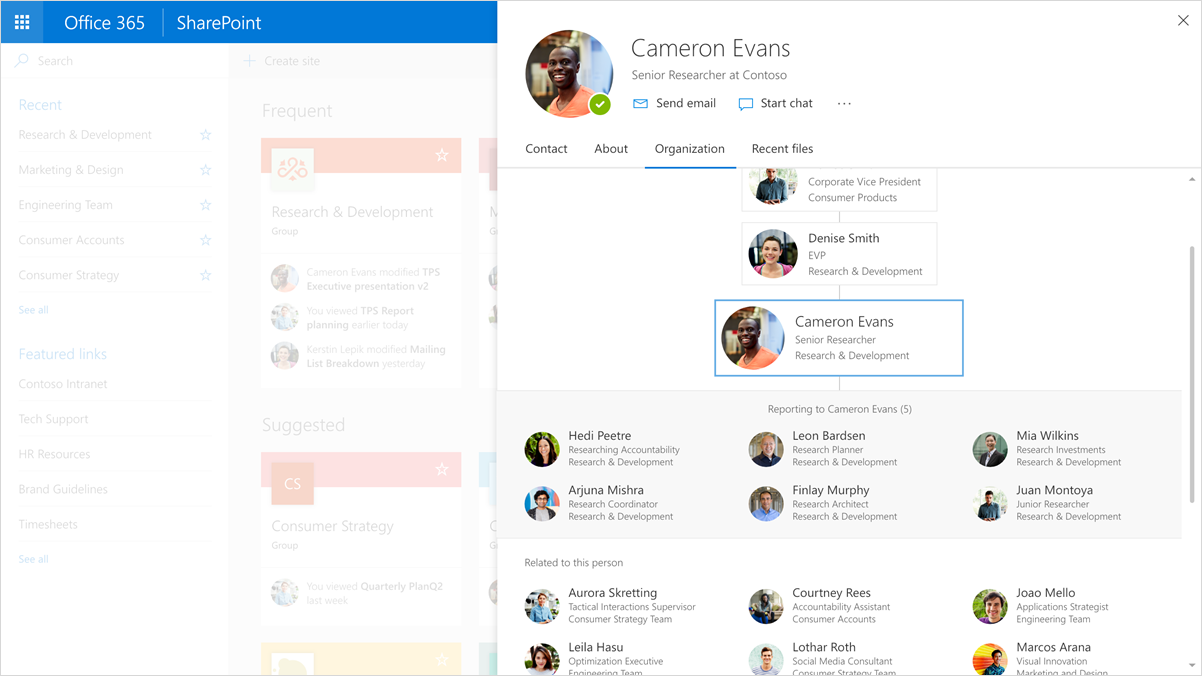Screen dimensions: 1202x676
Task: Click the Start chat bubble icon
Action: [x=745, y=104]
